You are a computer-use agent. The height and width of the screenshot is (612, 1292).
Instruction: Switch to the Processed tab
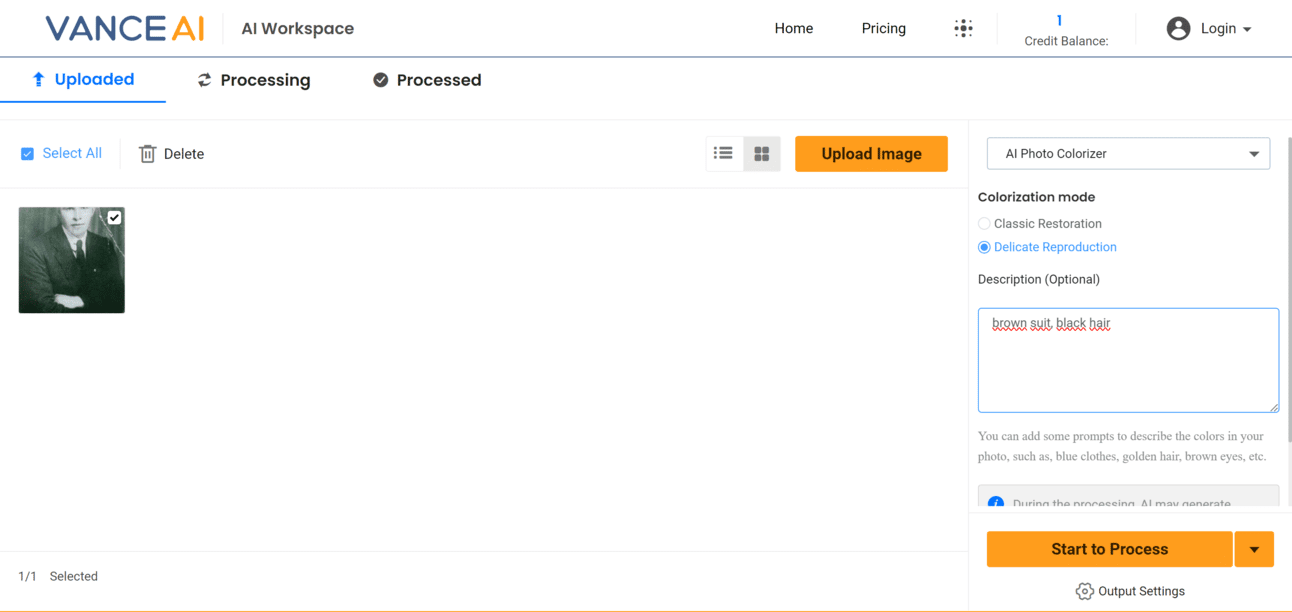[427, 80]
